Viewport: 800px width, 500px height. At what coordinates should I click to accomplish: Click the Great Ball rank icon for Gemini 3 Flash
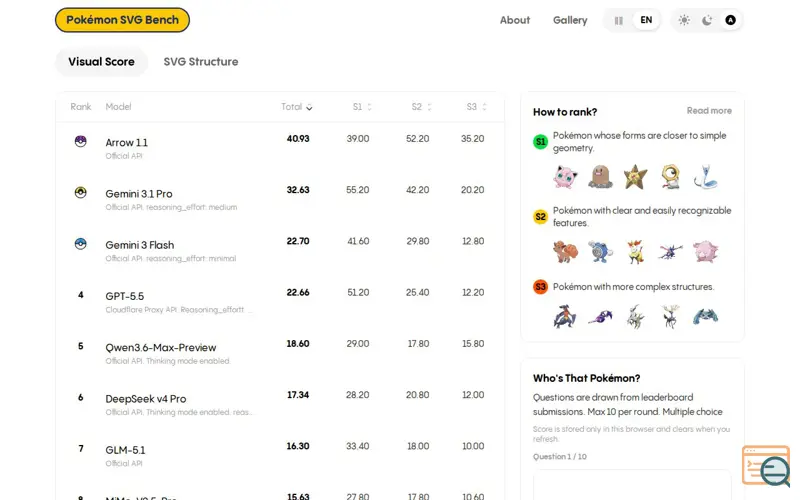tap(81, 244)
